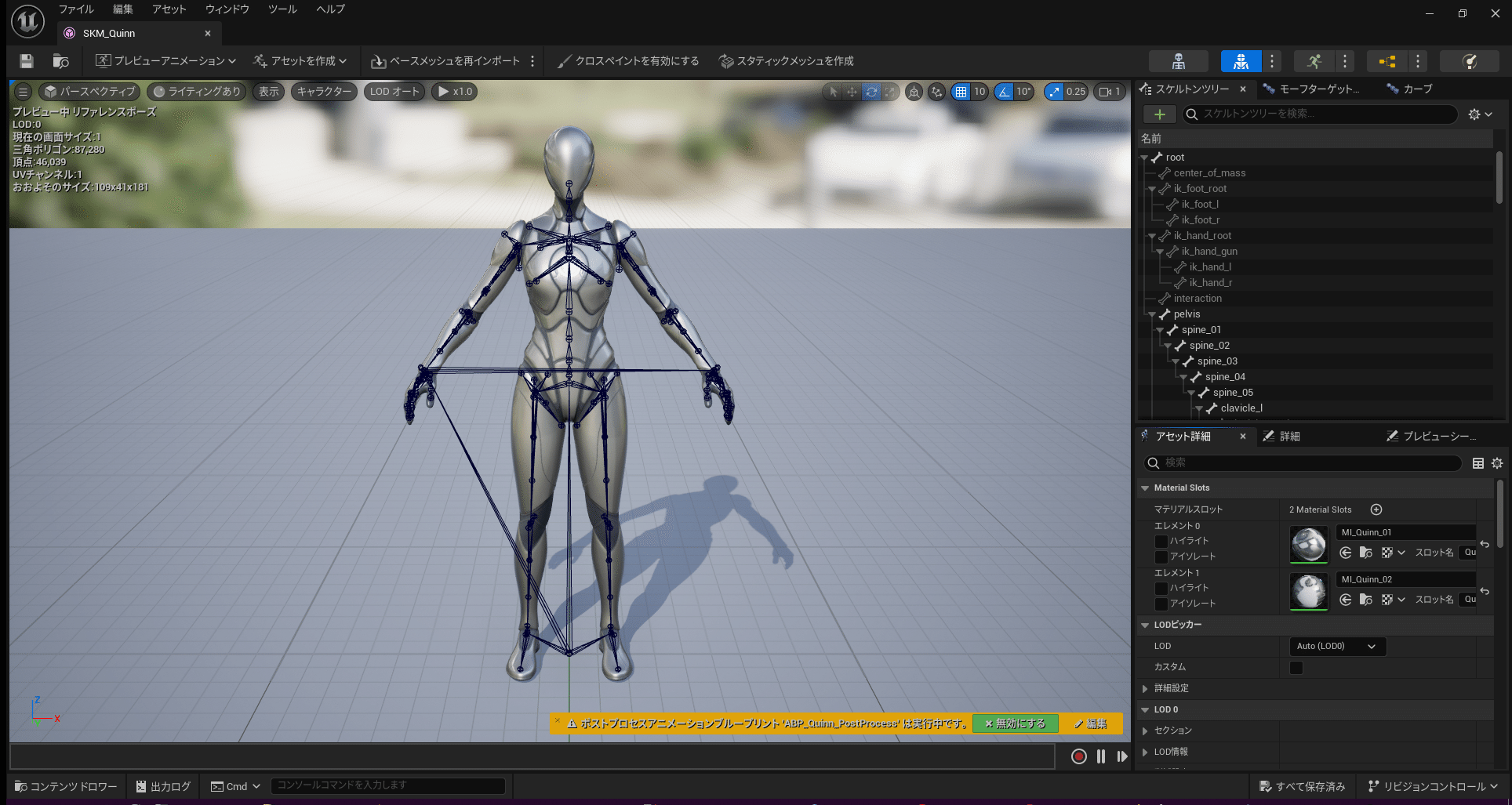Check the カスタム LOD checkbox
This screenshot has width=1512, height=805.
(x=1296, y=668)
